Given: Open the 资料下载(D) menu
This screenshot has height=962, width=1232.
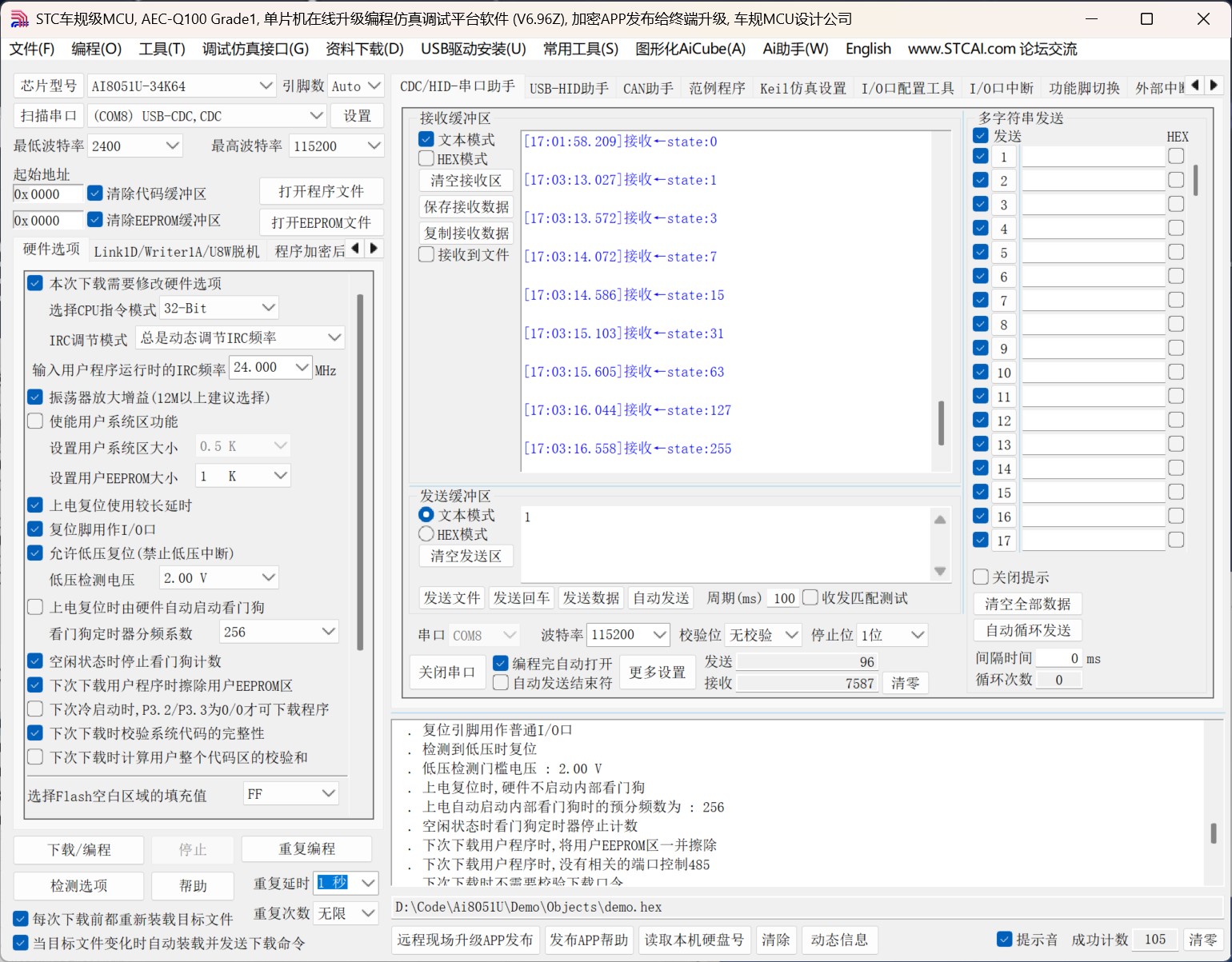Looking at the screenshot, I should click(365, 49).
